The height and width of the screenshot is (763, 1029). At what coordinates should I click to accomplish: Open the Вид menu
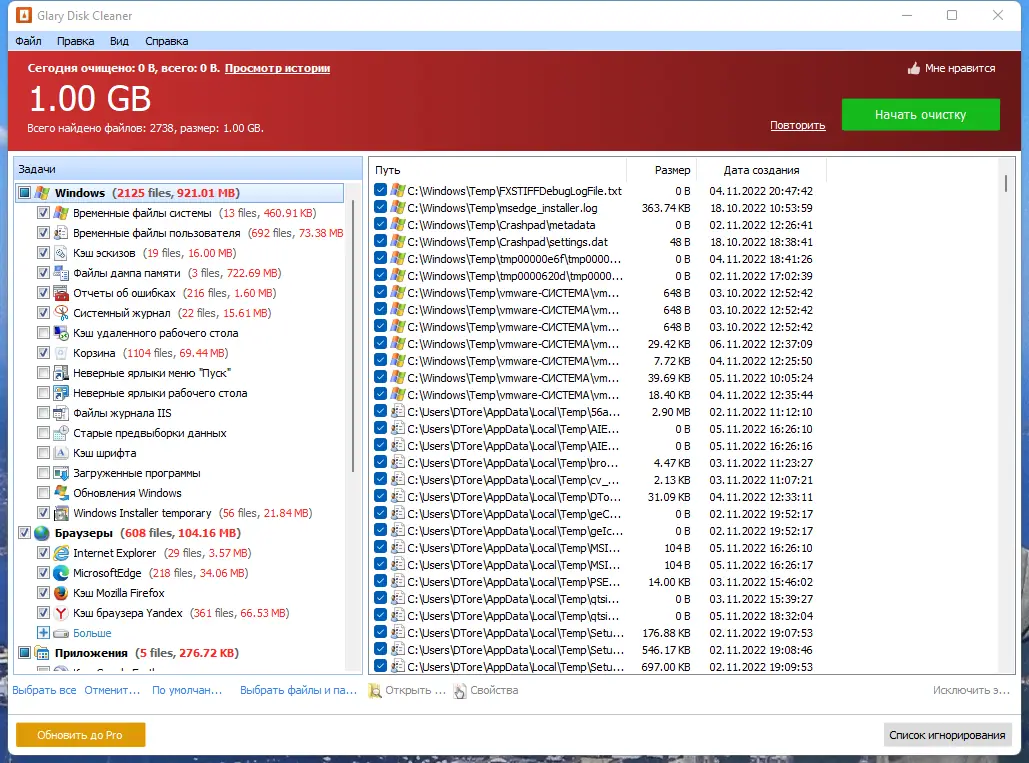tap(119, 41)
